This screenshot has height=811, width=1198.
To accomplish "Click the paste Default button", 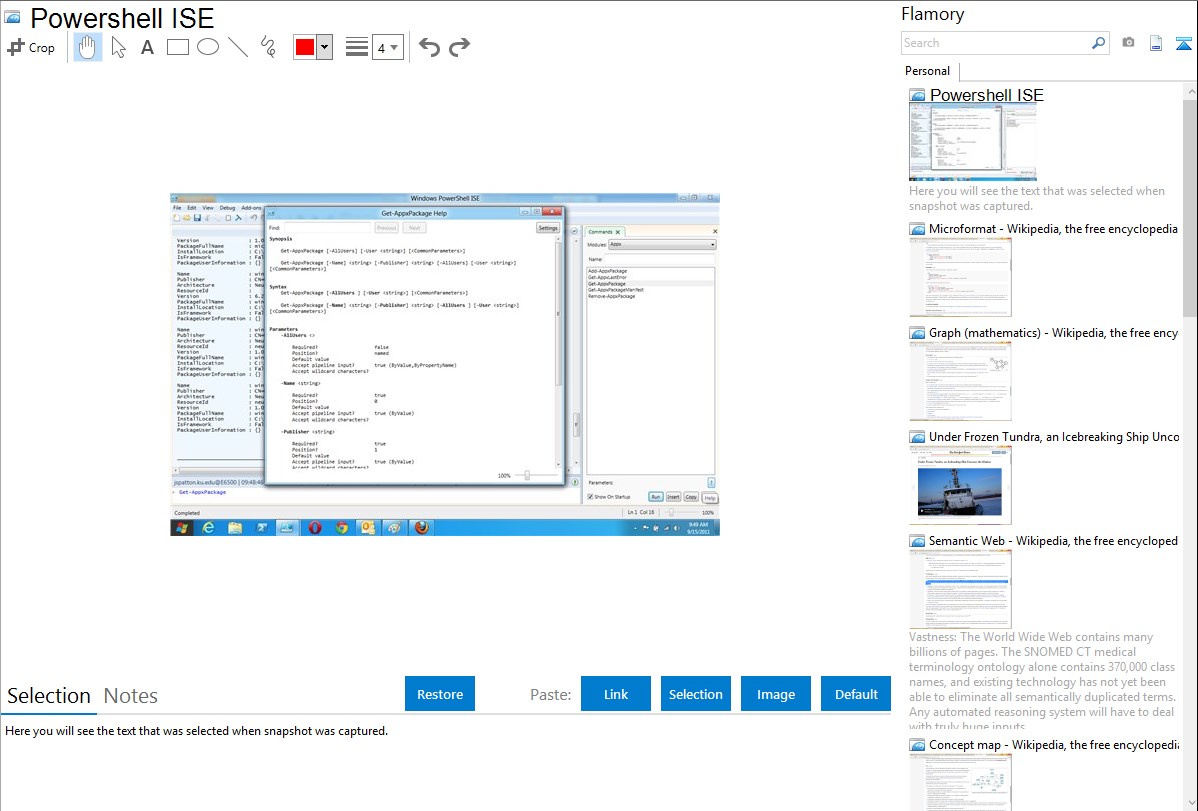I will [x=856, y=694].
